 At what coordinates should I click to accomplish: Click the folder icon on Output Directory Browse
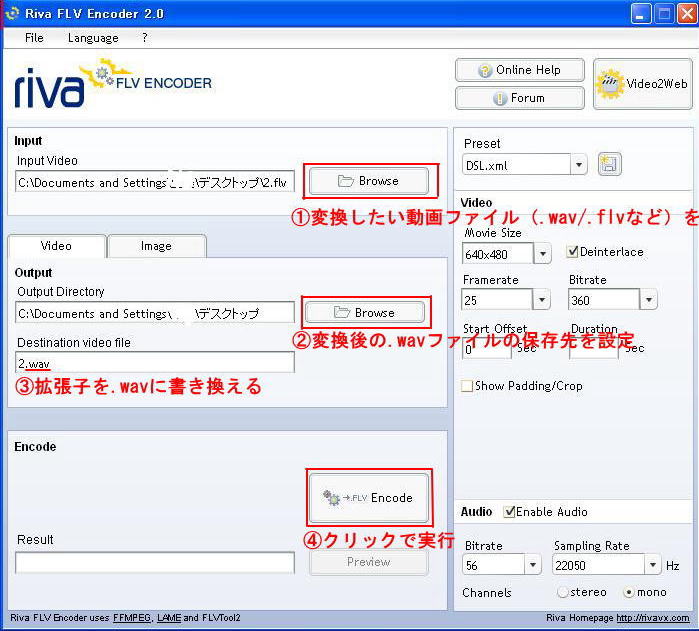342,312
